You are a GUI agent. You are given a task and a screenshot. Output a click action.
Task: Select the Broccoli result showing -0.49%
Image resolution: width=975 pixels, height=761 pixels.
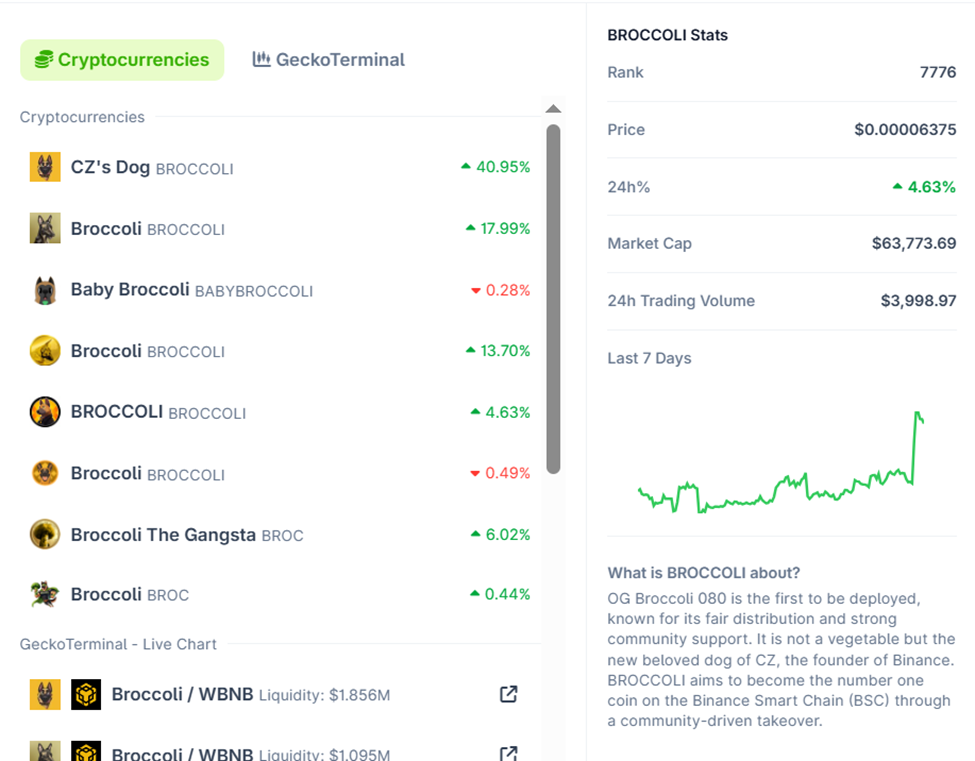(x=147, y=473)
